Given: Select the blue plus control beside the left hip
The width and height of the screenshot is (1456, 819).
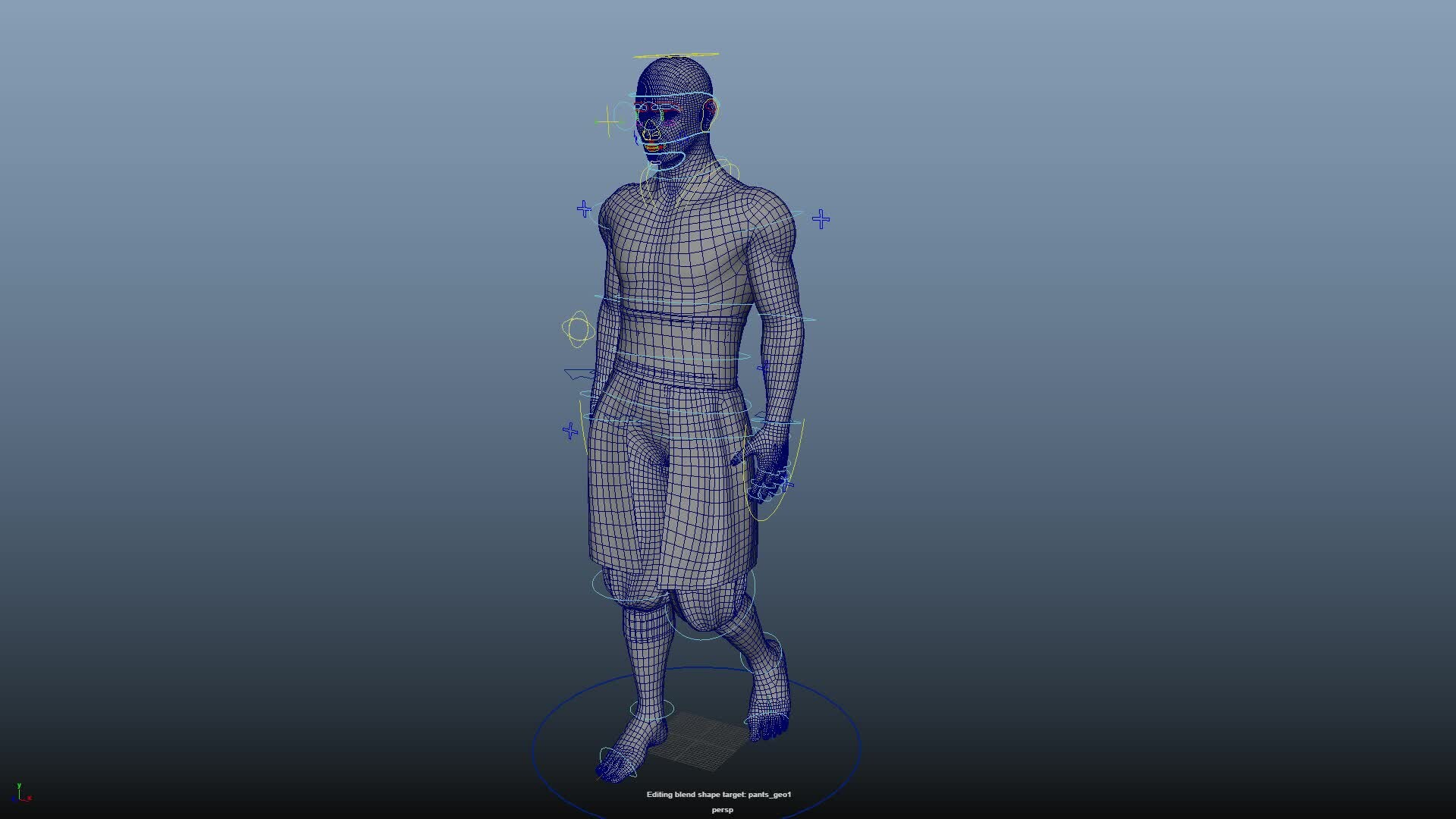Looking at the screenshot, I should pyautogui.click(x=570, y=431).
